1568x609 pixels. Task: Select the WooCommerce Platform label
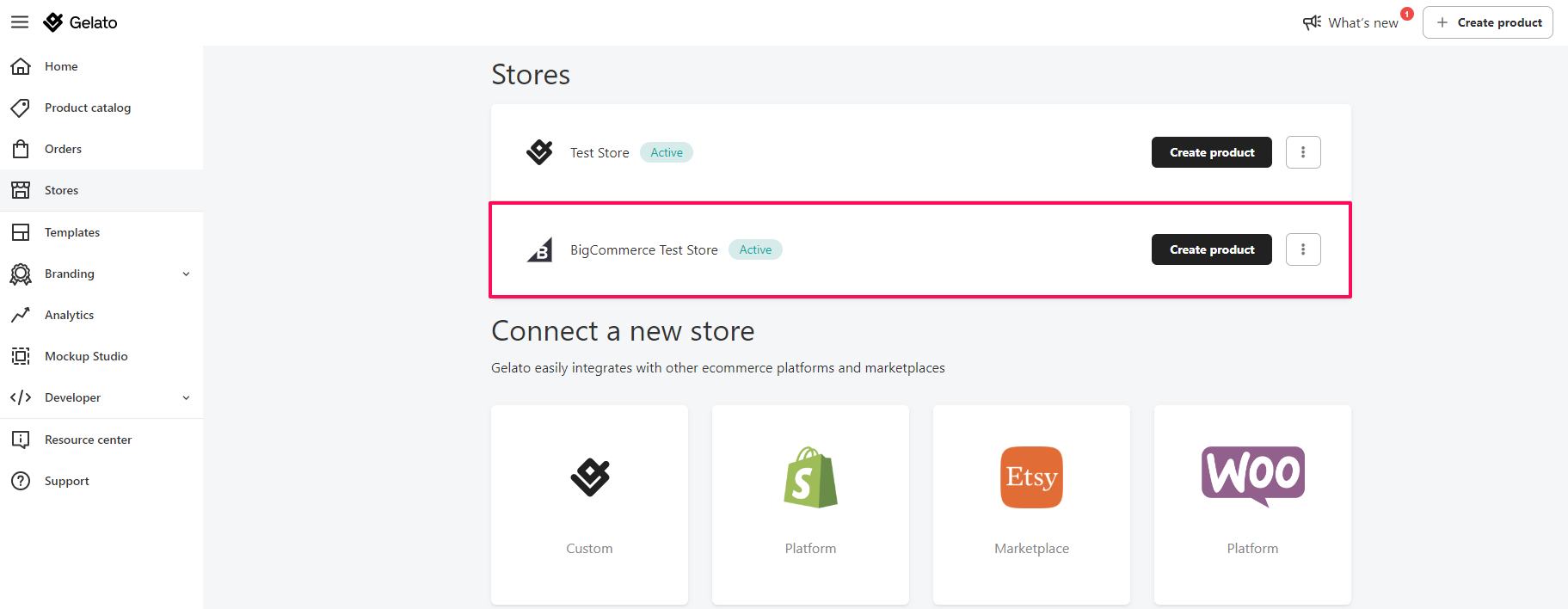[1252, 549]
